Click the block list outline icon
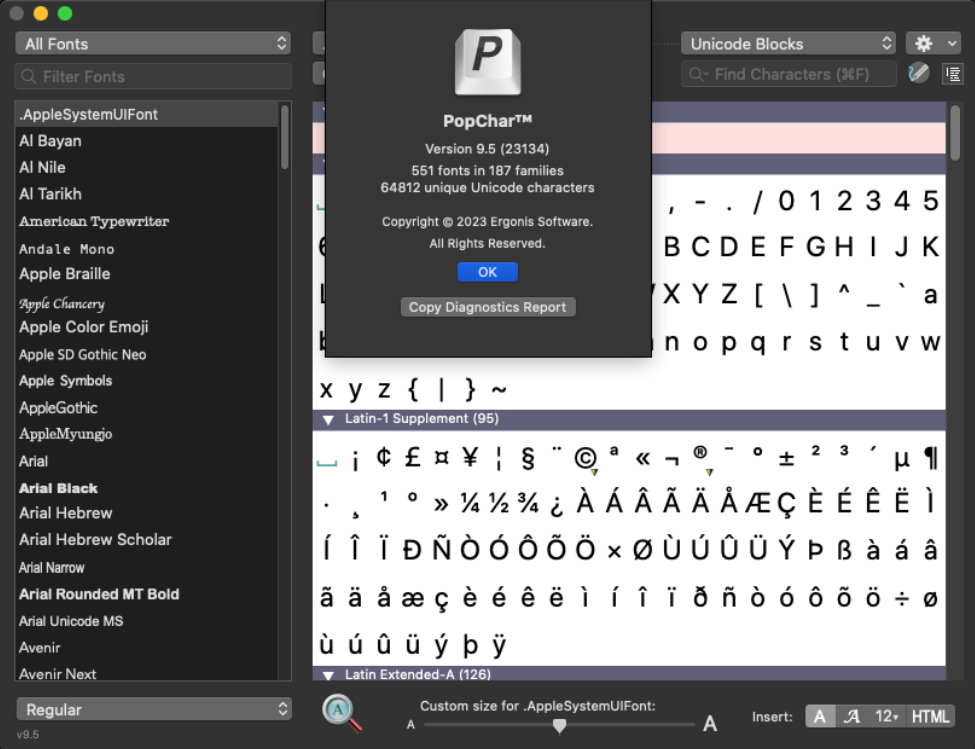This screenshot has width=975, height=749. 952,73
